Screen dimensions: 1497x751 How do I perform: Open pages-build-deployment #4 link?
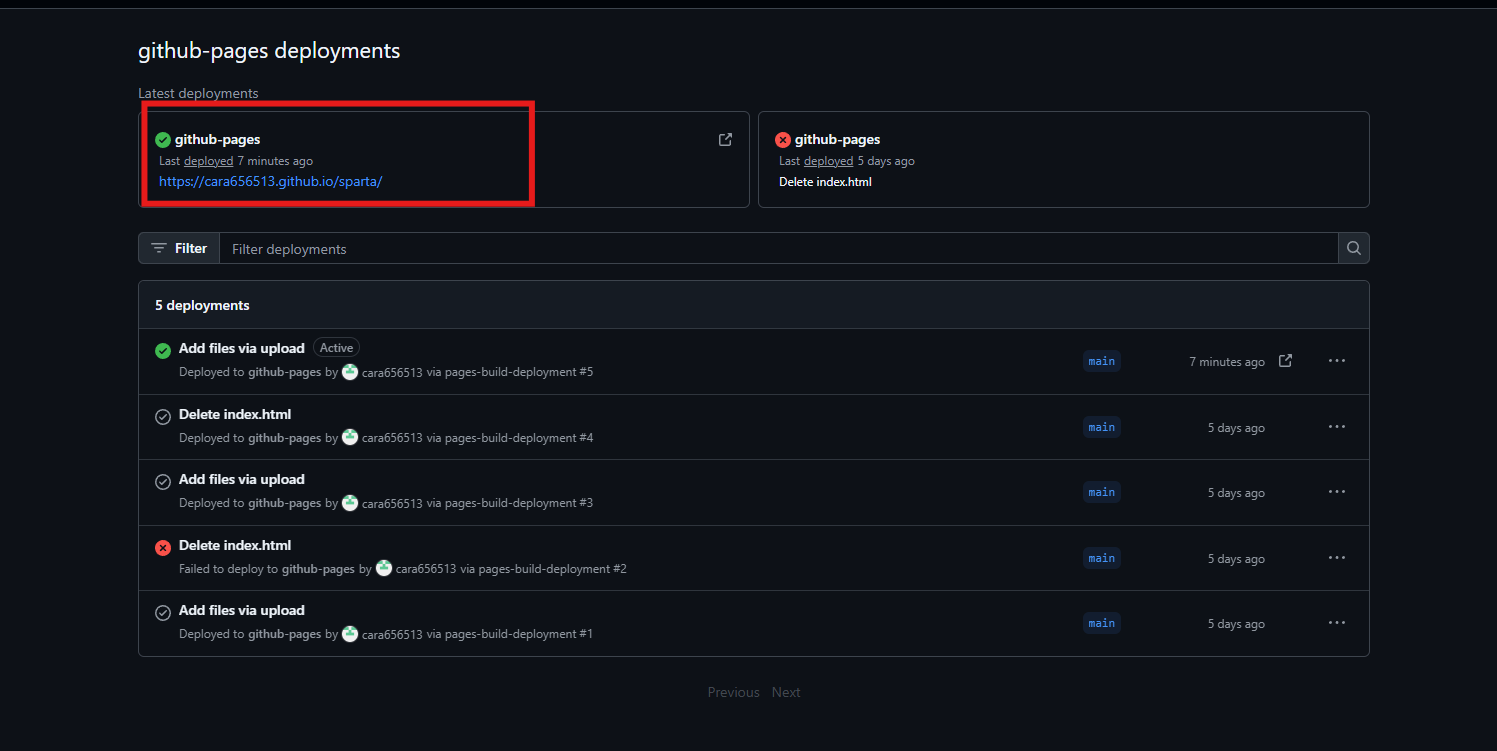click(x=519, y=438)
